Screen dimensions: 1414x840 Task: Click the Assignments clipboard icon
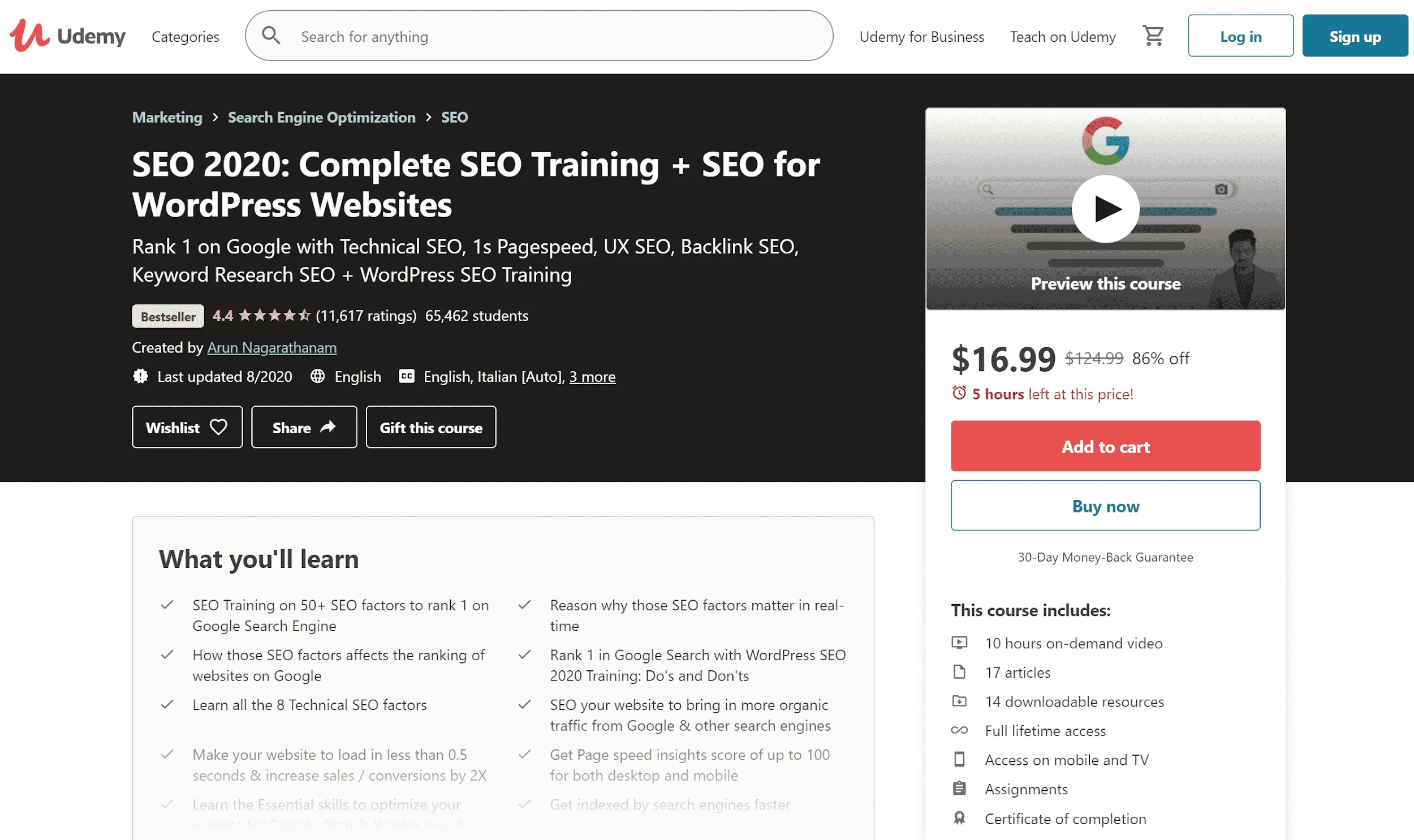coord(959,789)
